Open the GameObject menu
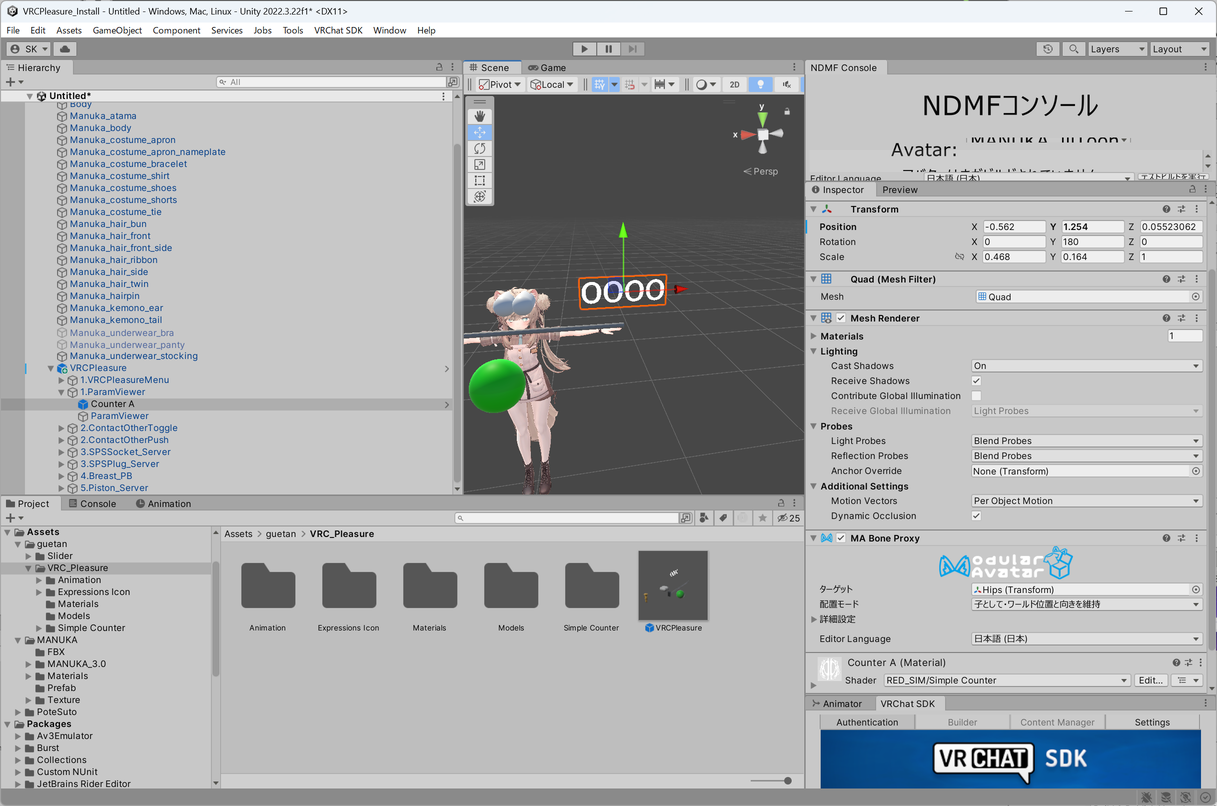Image resolution: width=1217 pixels, height=806 pixels. pos(117,30)
